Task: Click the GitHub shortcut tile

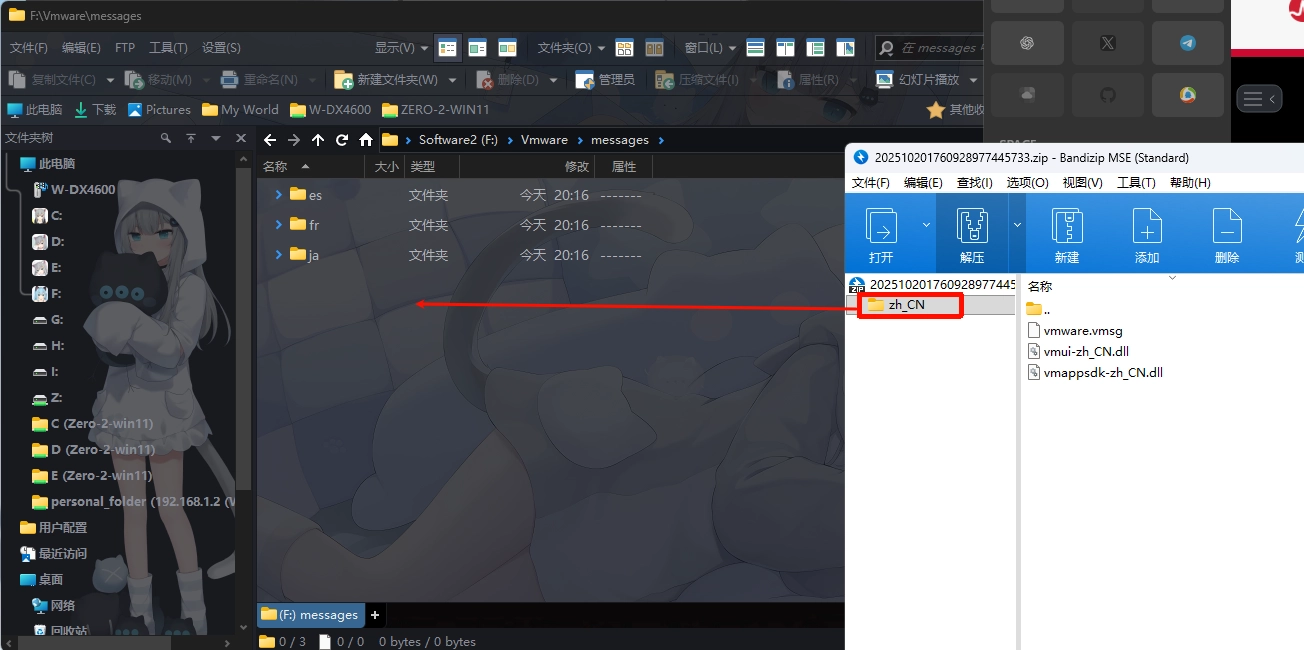Action: tap(1107, 95)
